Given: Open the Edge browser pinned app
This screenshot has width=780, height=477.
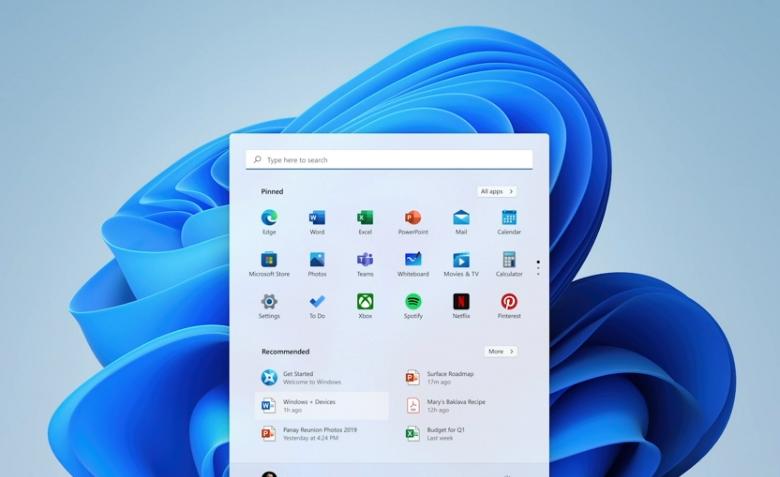Looking at the screenshot, I should pyautogui.click(x=269, y=222).
